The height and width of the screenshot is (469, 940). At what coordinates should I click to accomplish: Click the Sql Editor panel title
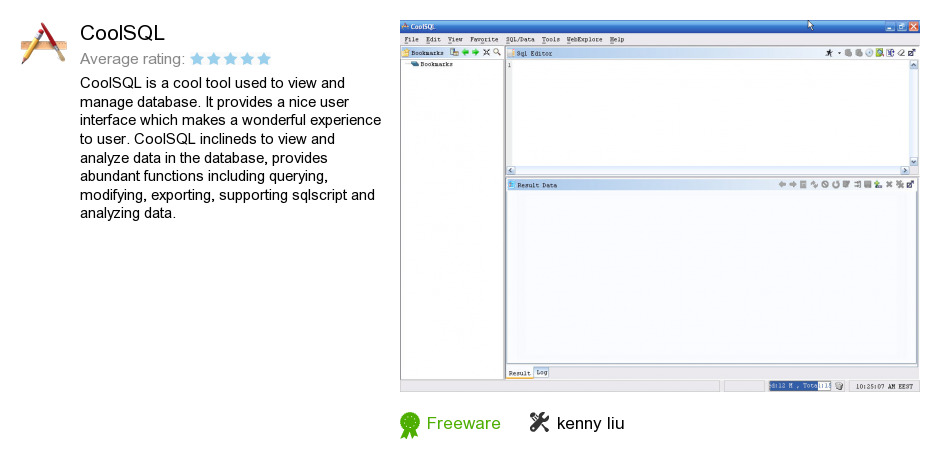(534, 53)
